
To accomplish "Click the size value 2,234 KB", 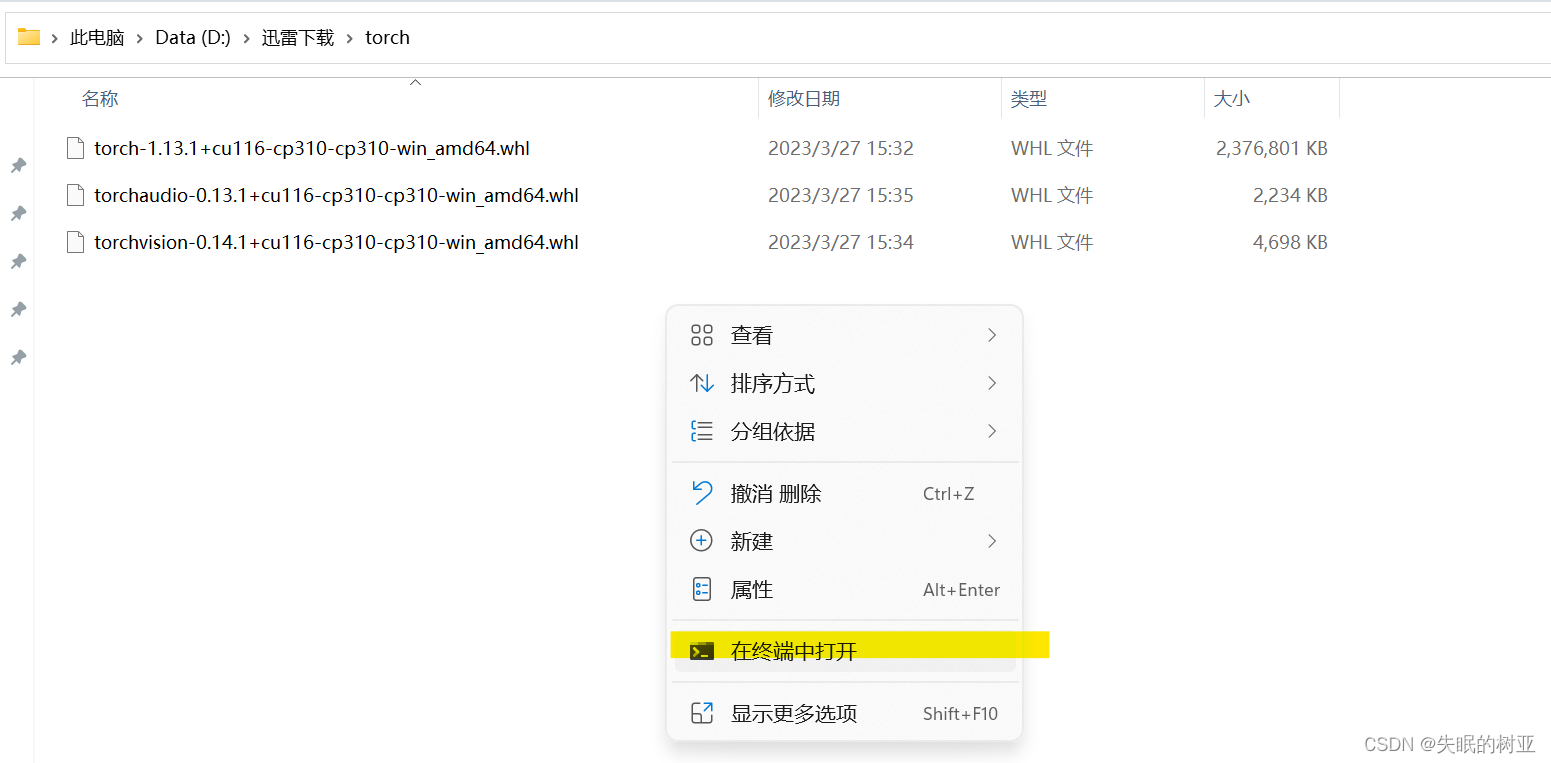I will [1290, 195].
